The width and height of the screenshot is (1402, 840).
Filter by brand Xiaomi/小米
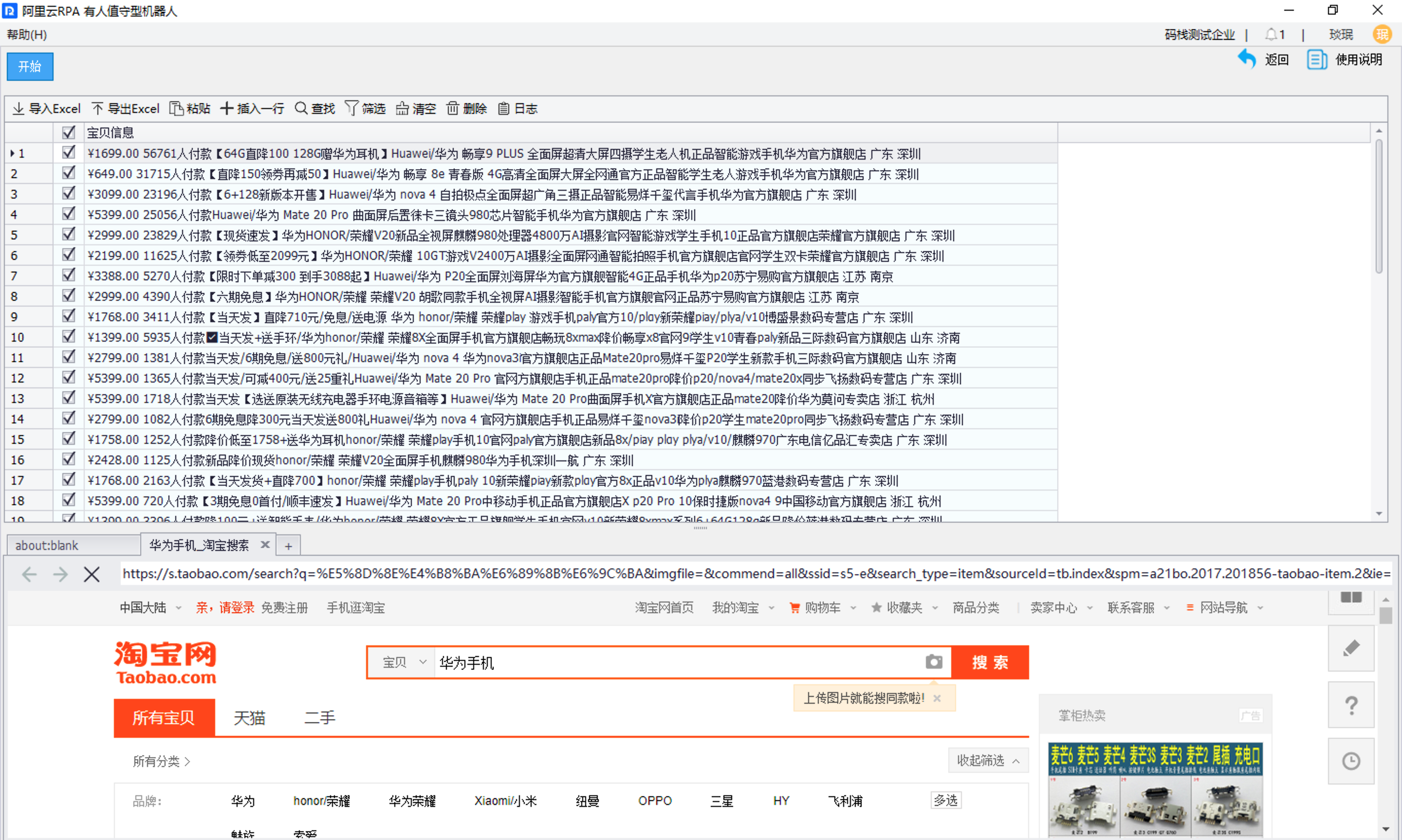(505, 801)
